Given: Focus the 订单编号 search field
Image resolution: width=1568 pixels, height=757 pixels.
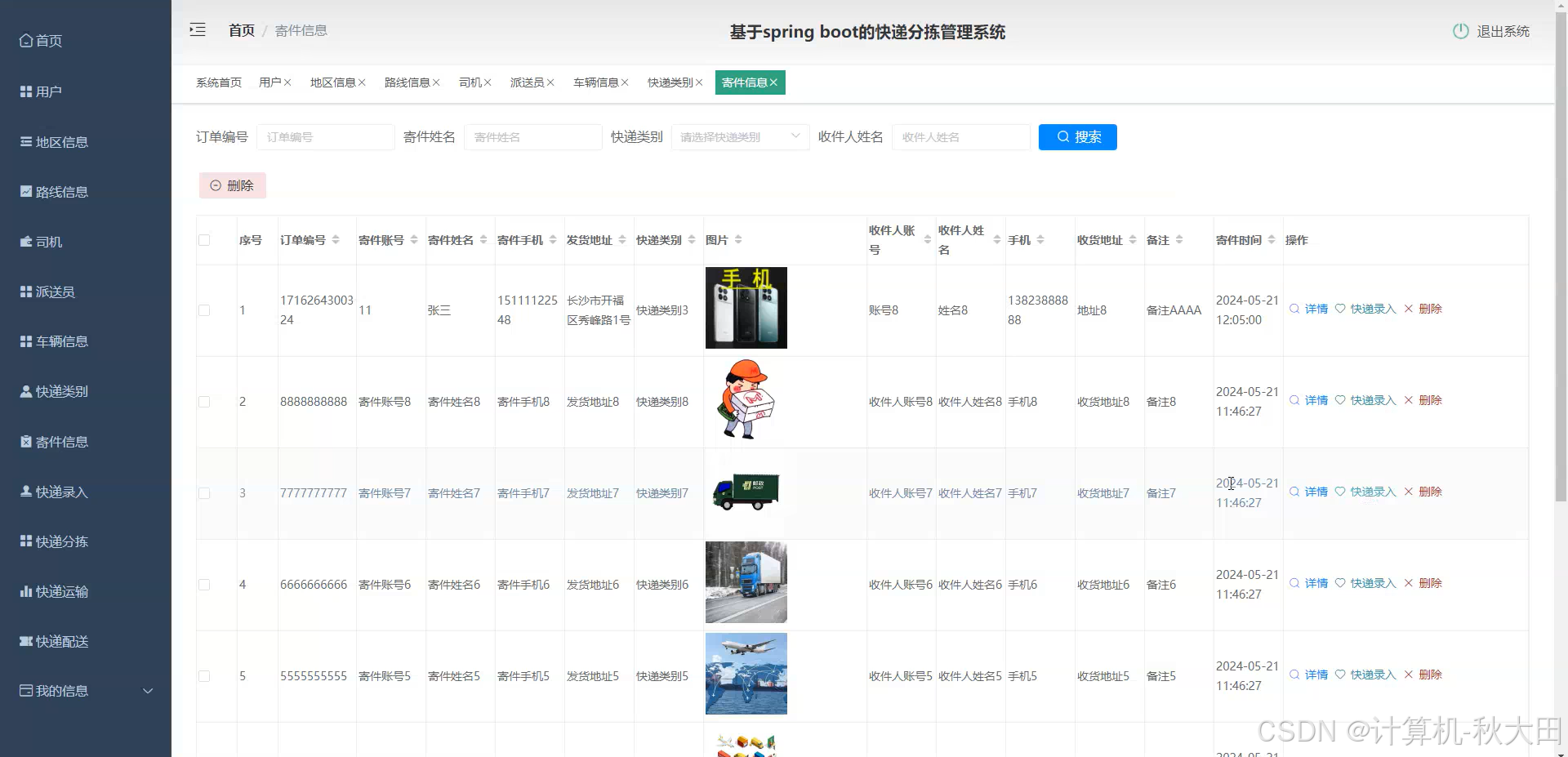Looking at the screenshot, I should click(x=325, y=137).
